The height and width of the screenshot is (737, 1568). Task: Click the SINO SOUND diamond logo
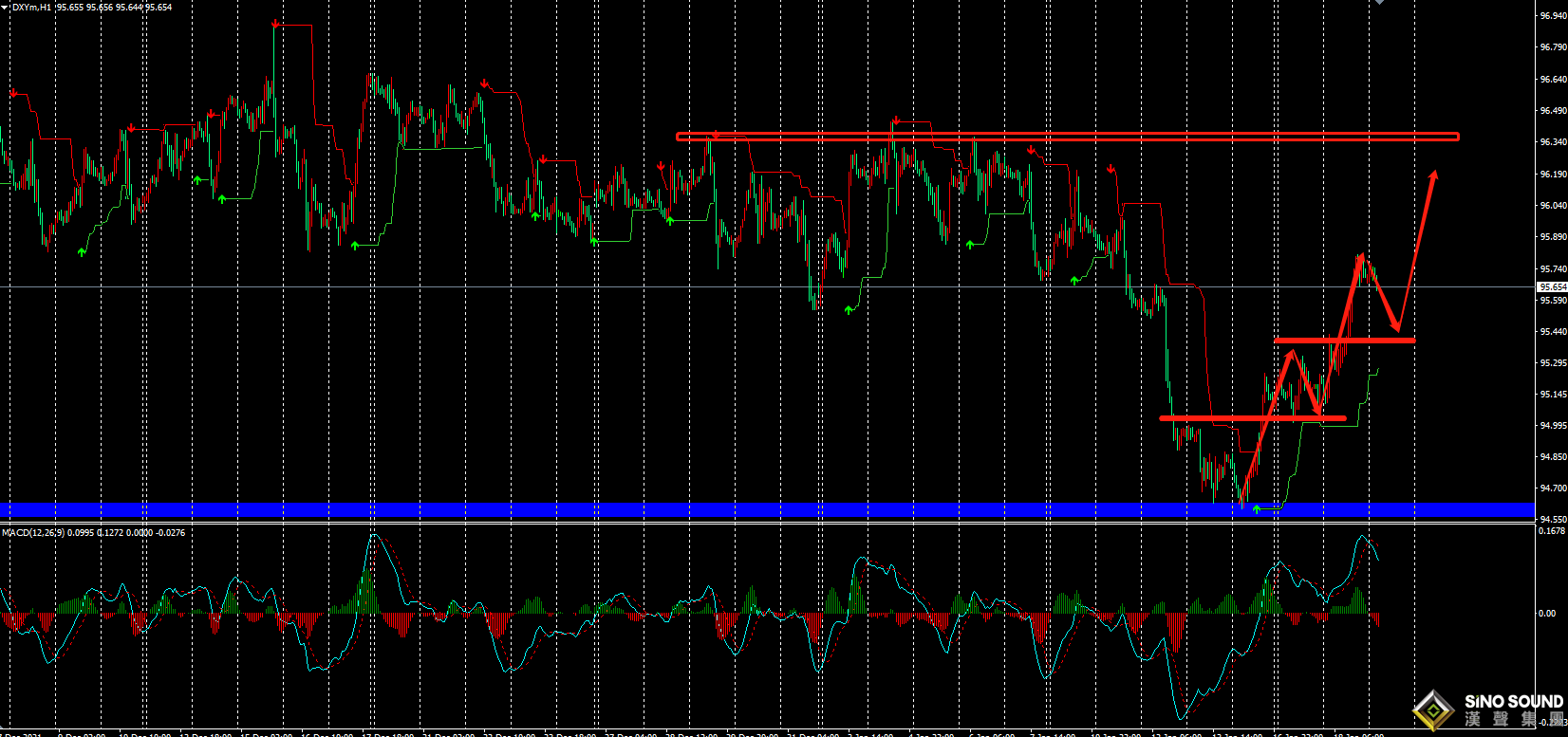(1432, 709)
